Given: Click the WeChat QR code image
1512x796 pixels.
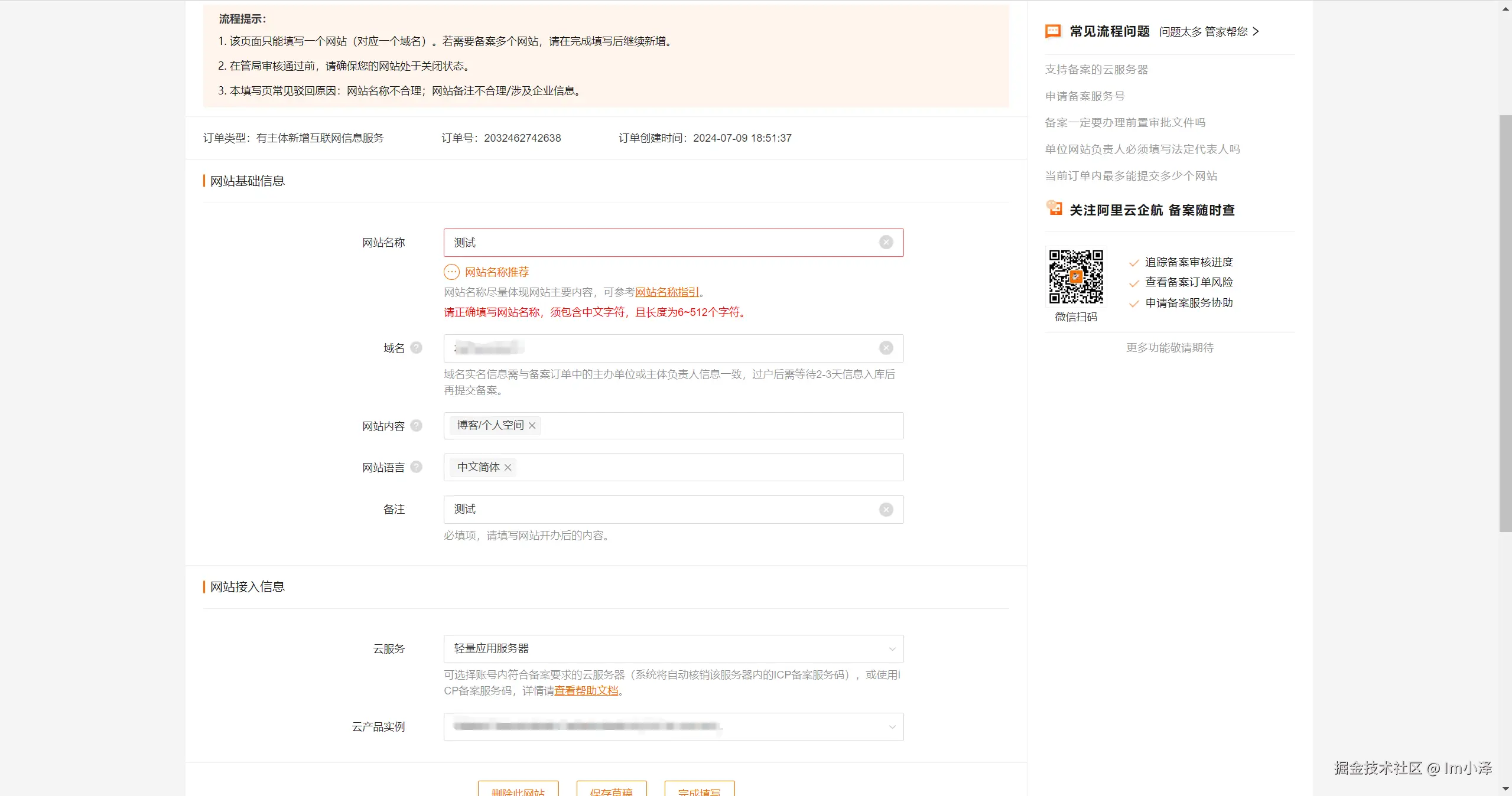Looking at the screenshot, I should pyautogui.click(x=1076, y=276).
